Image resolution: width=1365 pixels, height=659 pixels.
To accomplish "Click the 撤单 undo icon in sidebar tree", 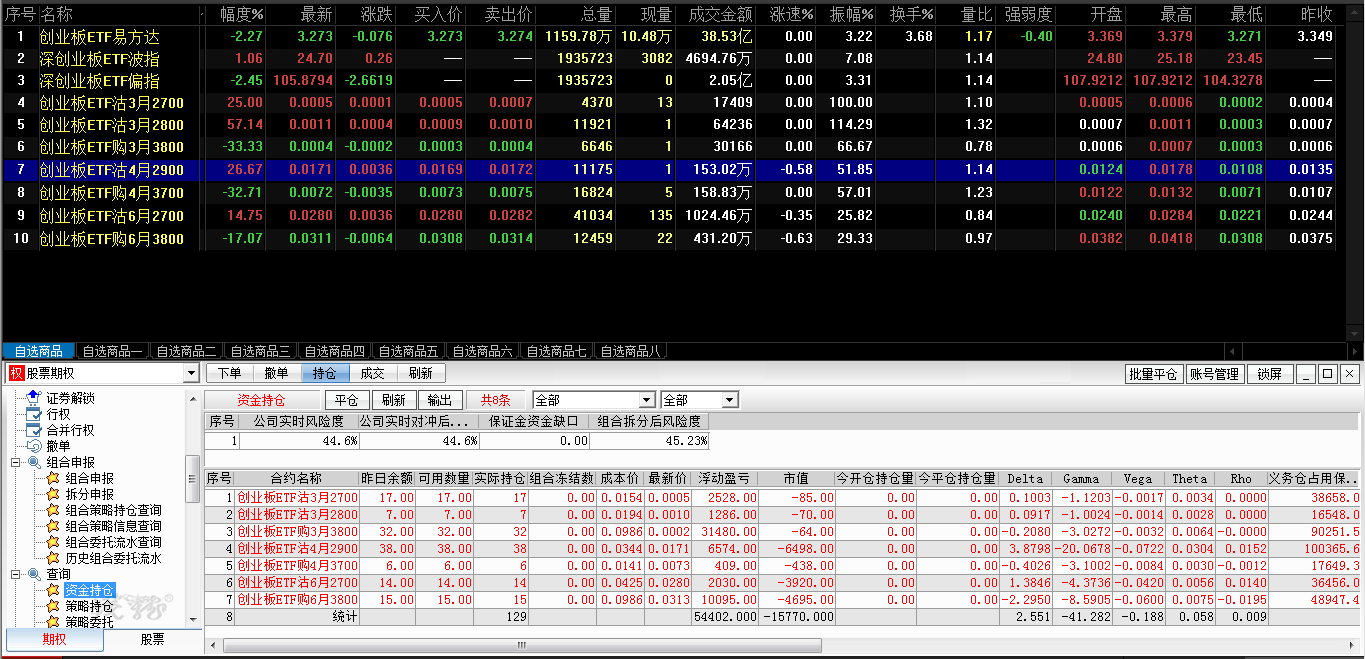I will 33,446.
